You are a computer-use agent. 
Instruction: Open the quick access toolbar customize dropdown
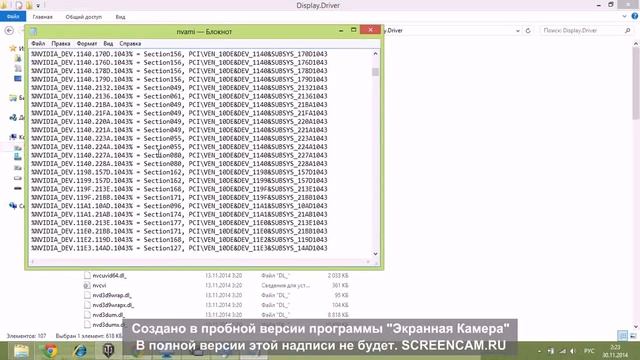point(38,6)
